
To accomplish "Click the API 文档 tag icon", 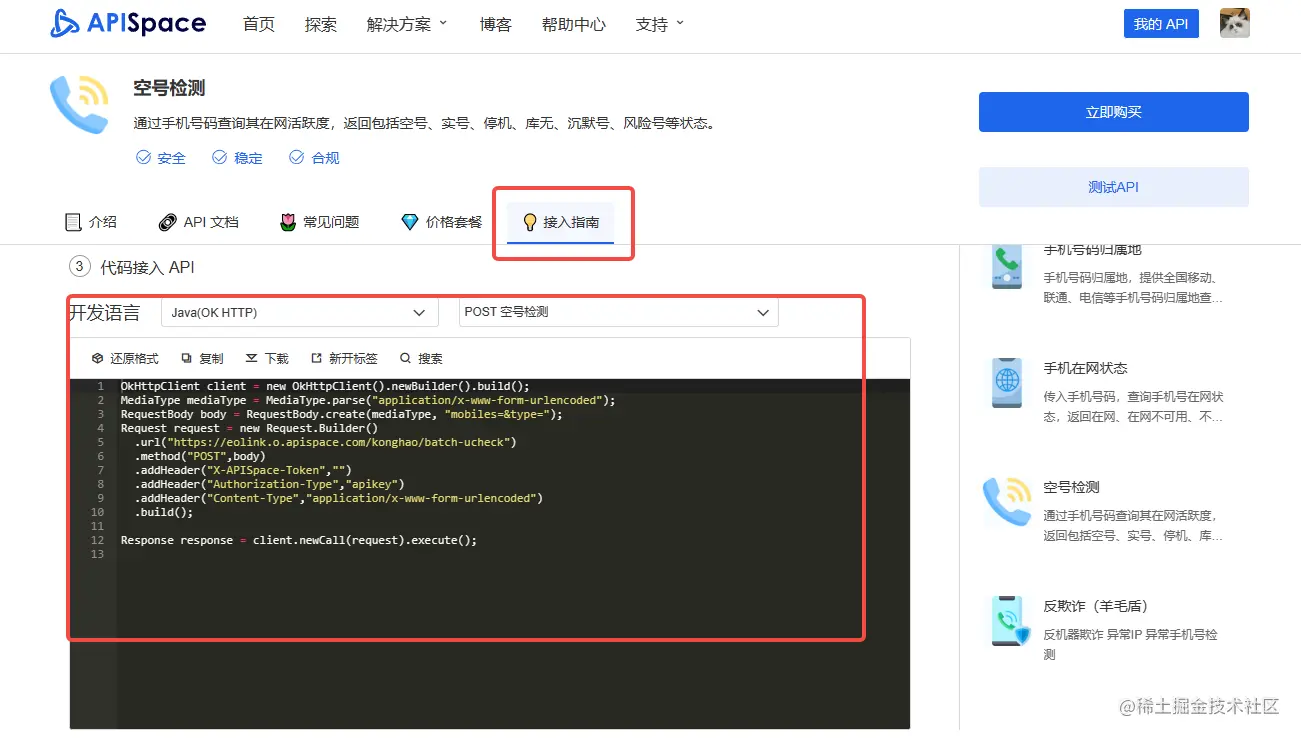I will pyautogui.click(x=168, y=222).
